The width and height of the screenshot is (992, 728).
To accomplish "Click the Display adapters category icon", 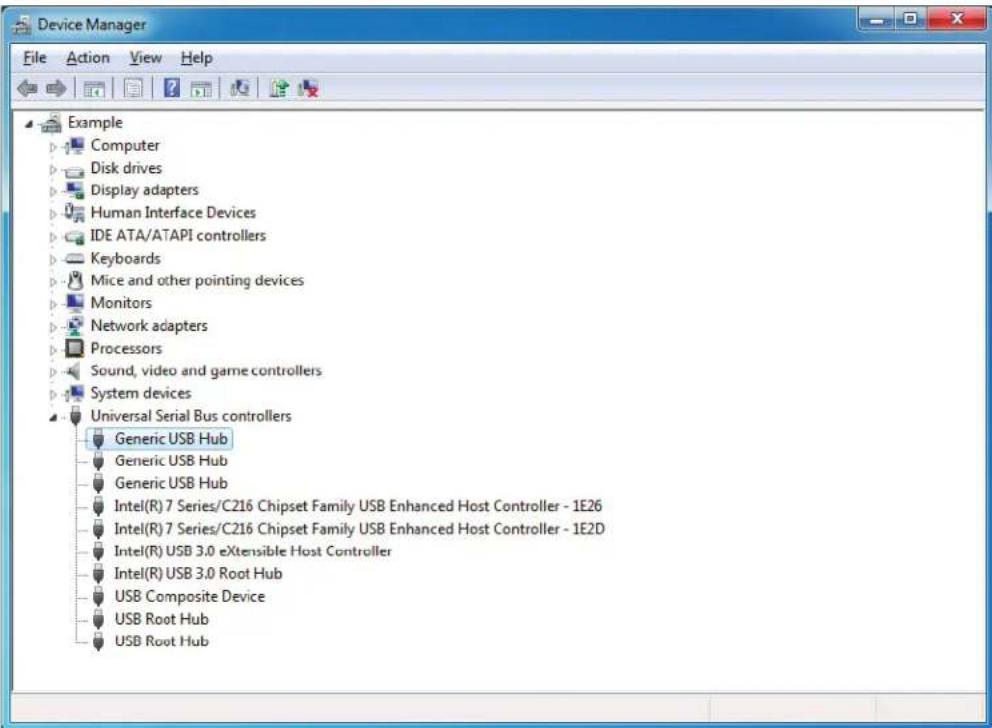I will [x=75, y=190].
